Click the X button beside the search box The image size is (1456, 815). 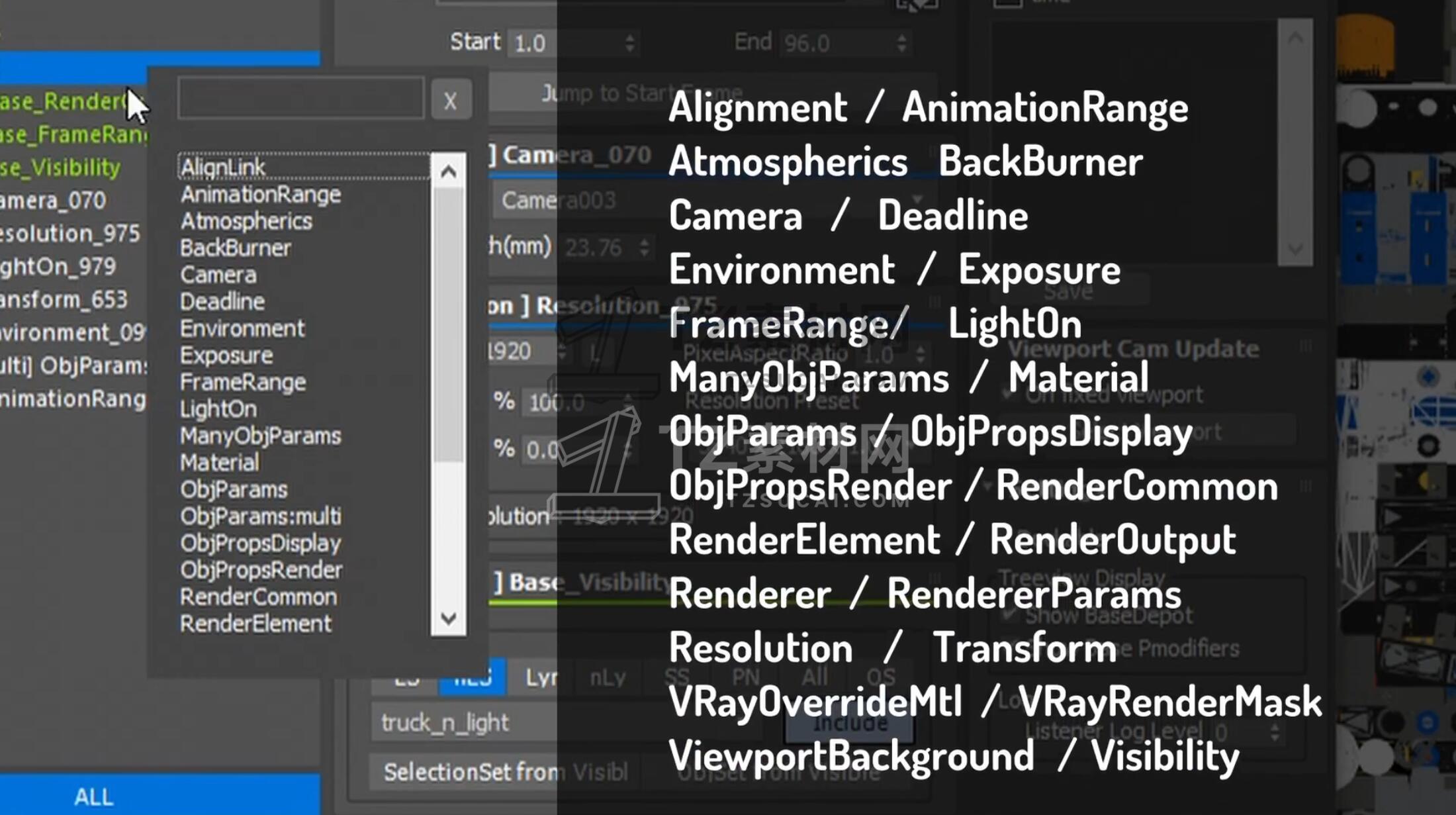pyautogui.click(x=451, y=100)
